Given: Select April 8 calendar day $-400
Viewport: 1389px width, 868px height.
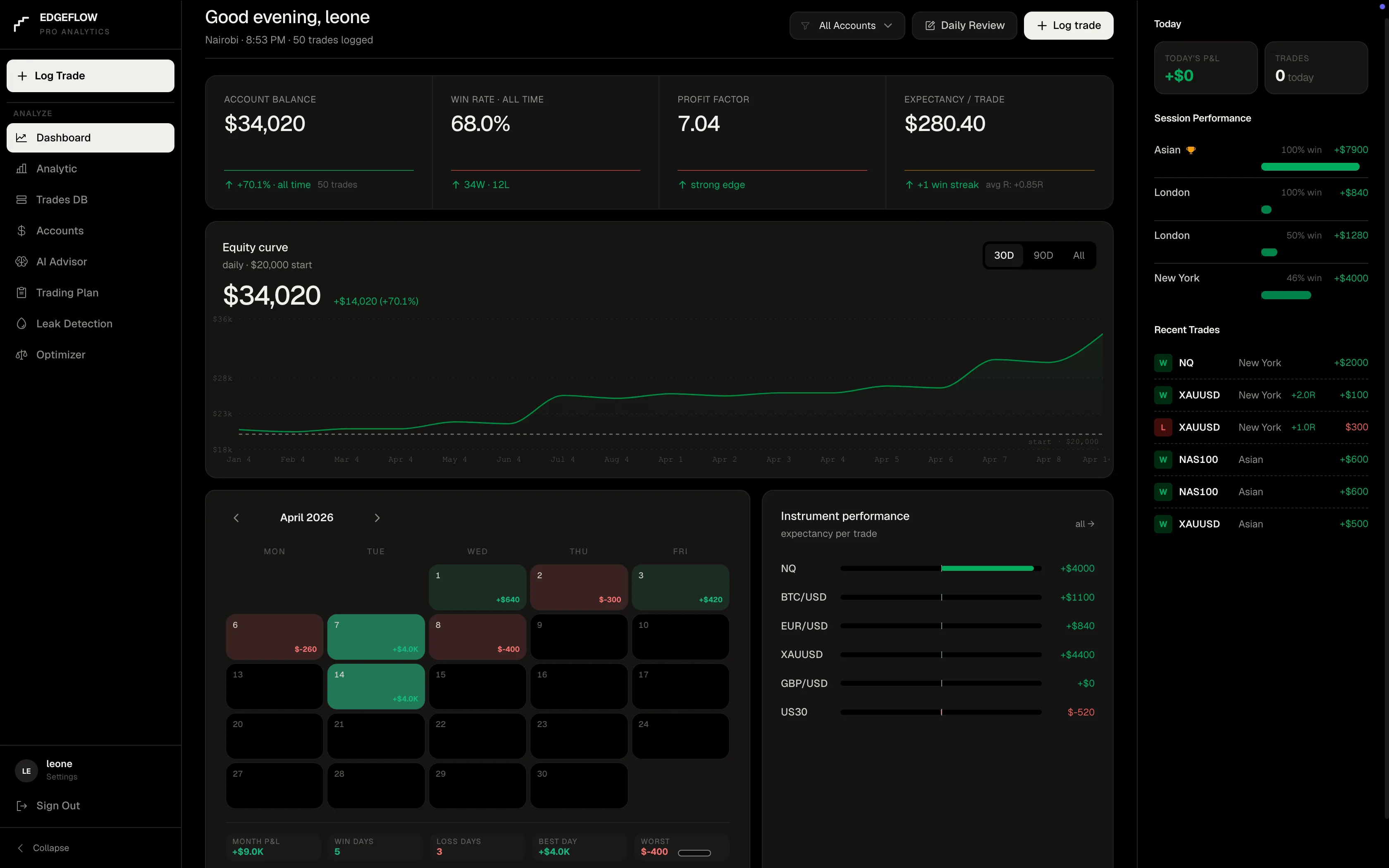Looking at the screenshot, I should (477, 637).
